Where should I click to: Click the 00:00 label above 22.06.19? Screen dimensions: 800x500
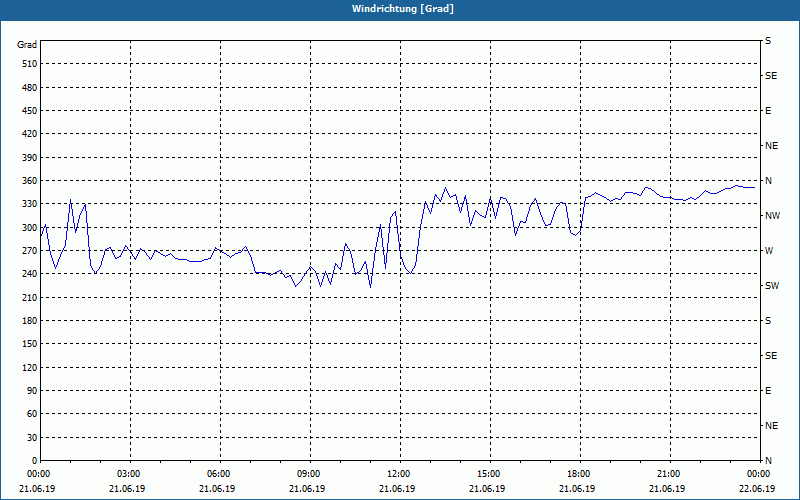(x=759, y=474)
